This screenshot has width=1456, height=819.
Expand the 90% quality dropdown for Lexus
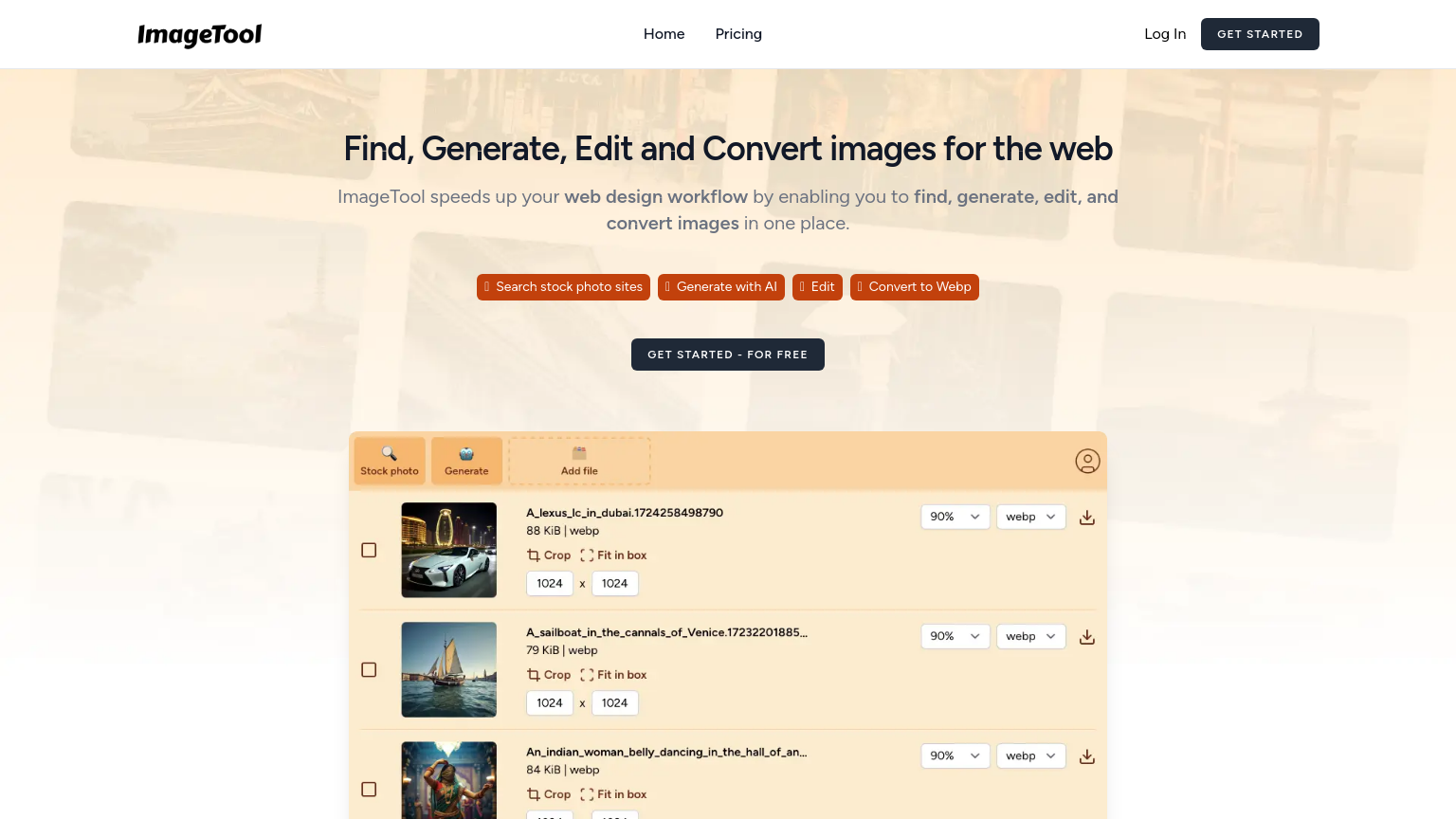(955, 517)
